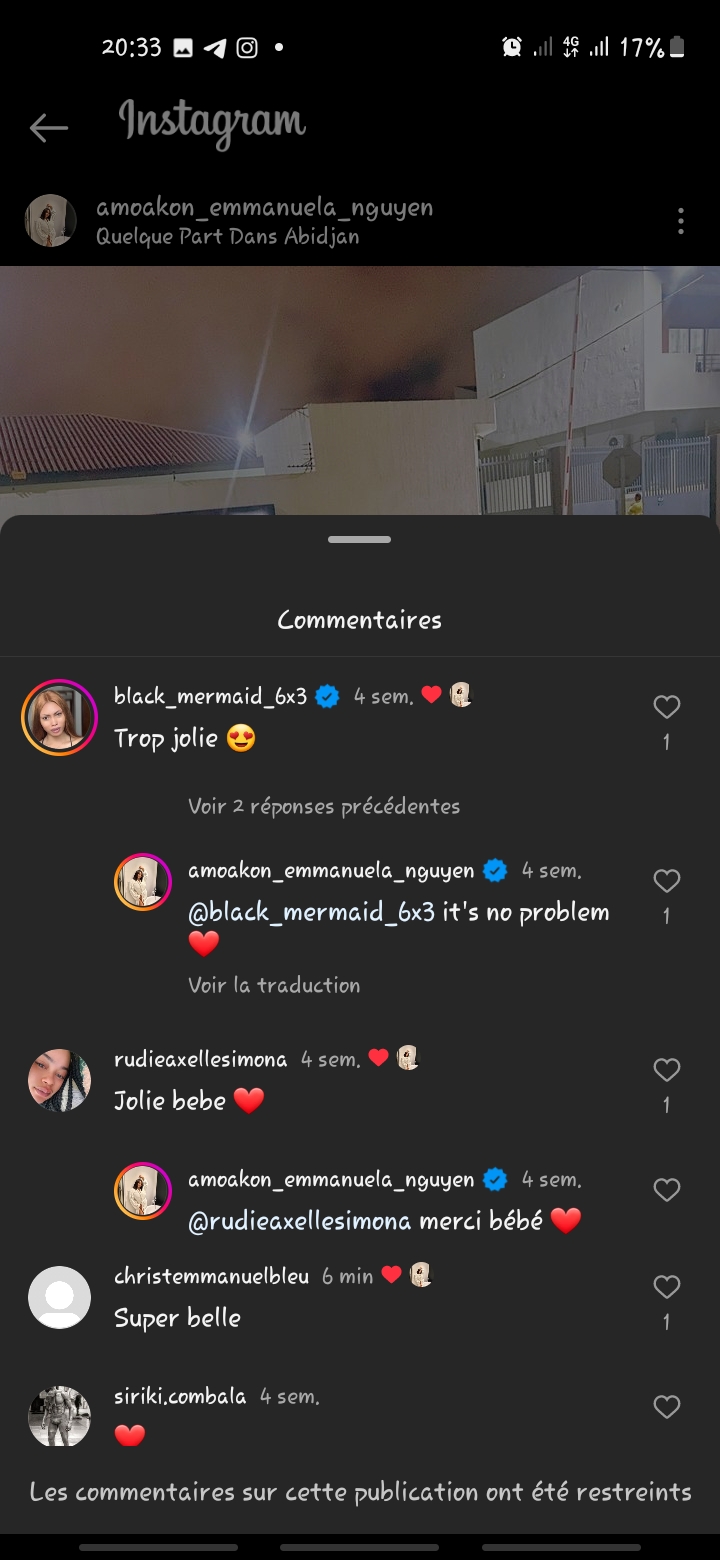Tap the @black_mermaid_6x3 mention in reply
This screenshot has width=720, height=1560.
[312, 912]
